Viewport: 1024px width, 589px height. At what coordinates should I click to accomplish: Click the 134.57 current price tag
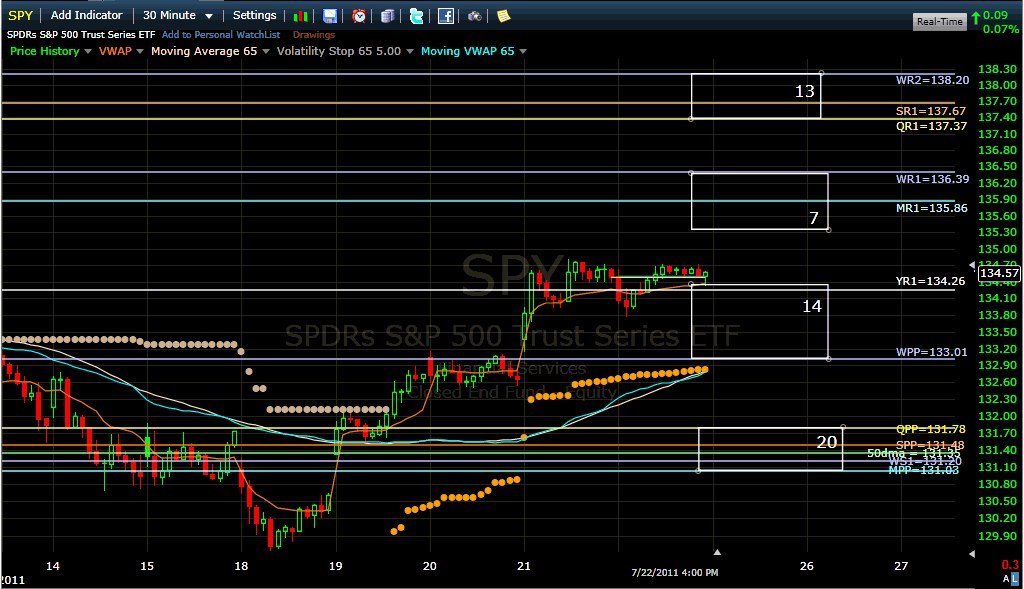(x=999, y=273)
